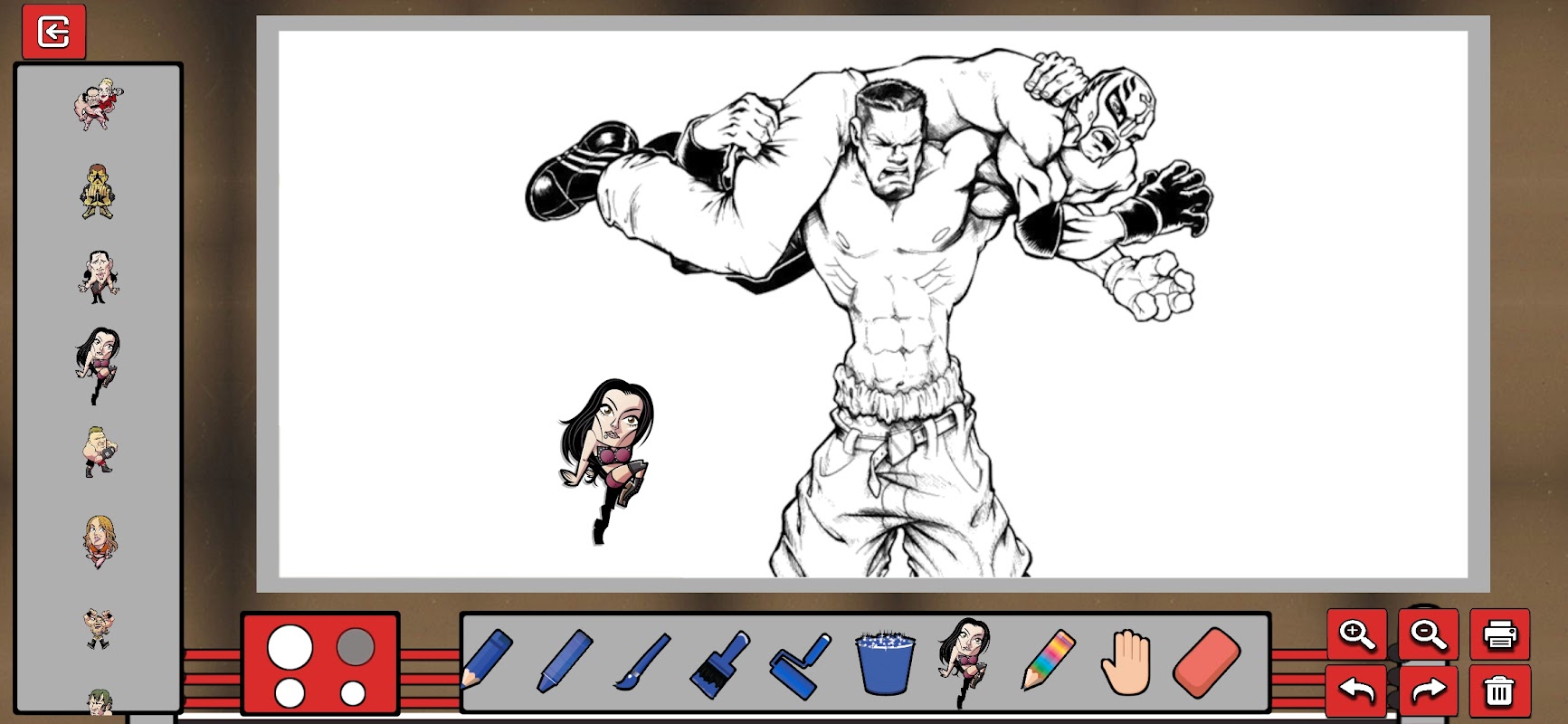Pick the two wrestlers grappling sticker
Image resolution: width=1568 pixels, height=724 pixels.
(x=98, y=104)
